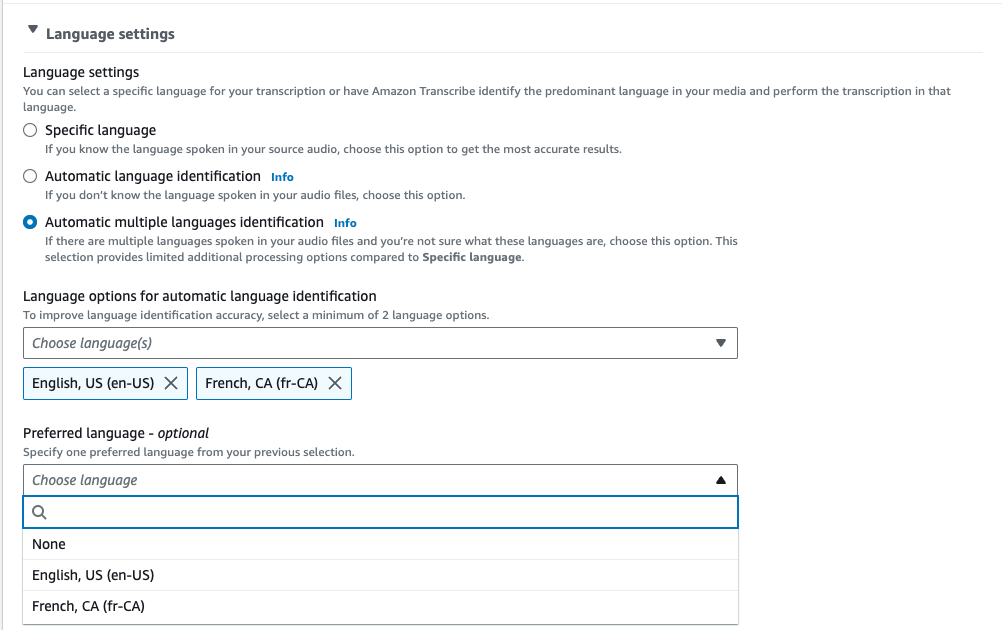Screen dimensions: 1002x630
Task: Click the magnifier icon in the search box
Action: coord(39,512)
